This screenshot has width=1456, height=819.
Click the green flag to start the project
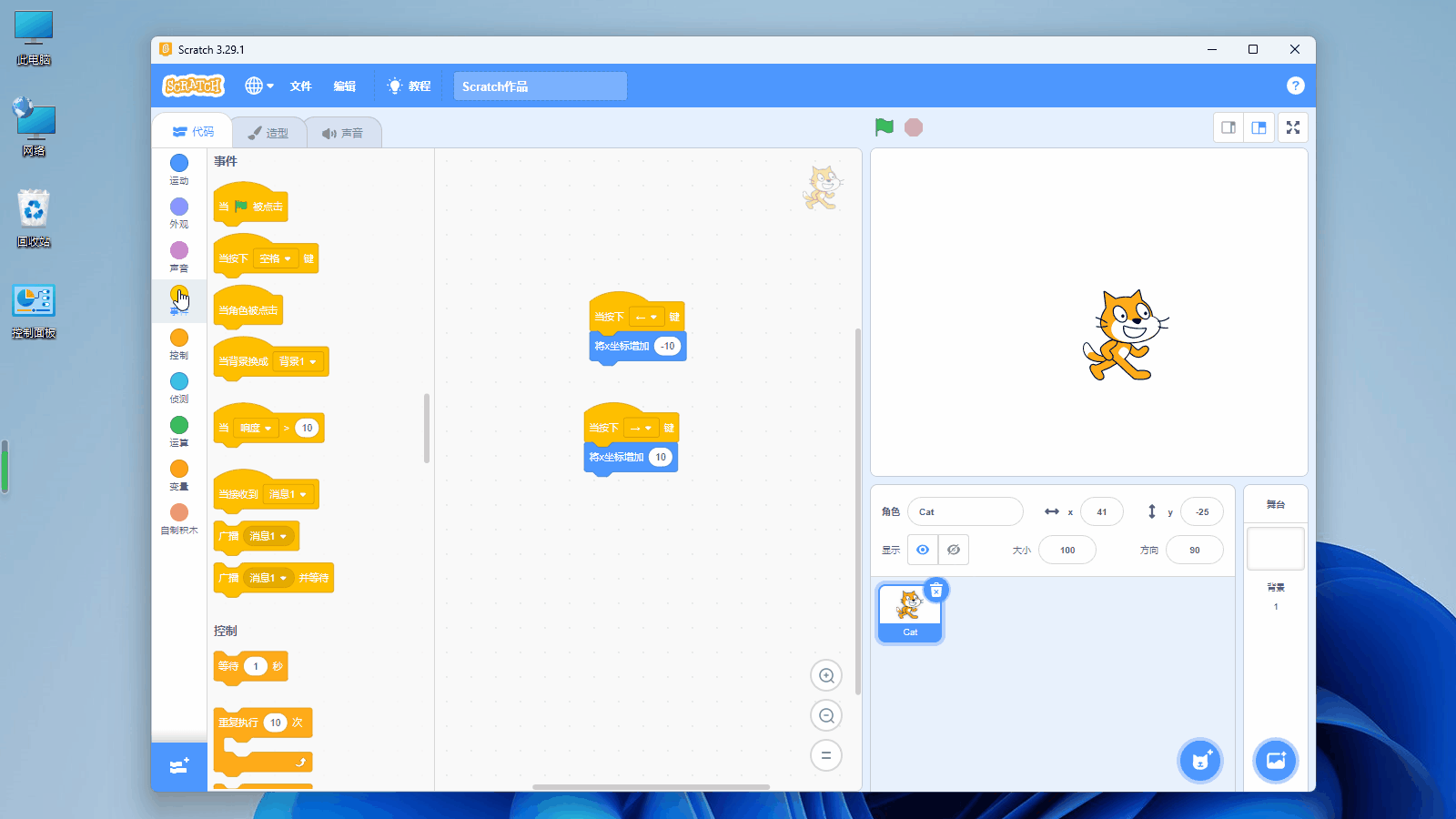(x=884, y=127)
